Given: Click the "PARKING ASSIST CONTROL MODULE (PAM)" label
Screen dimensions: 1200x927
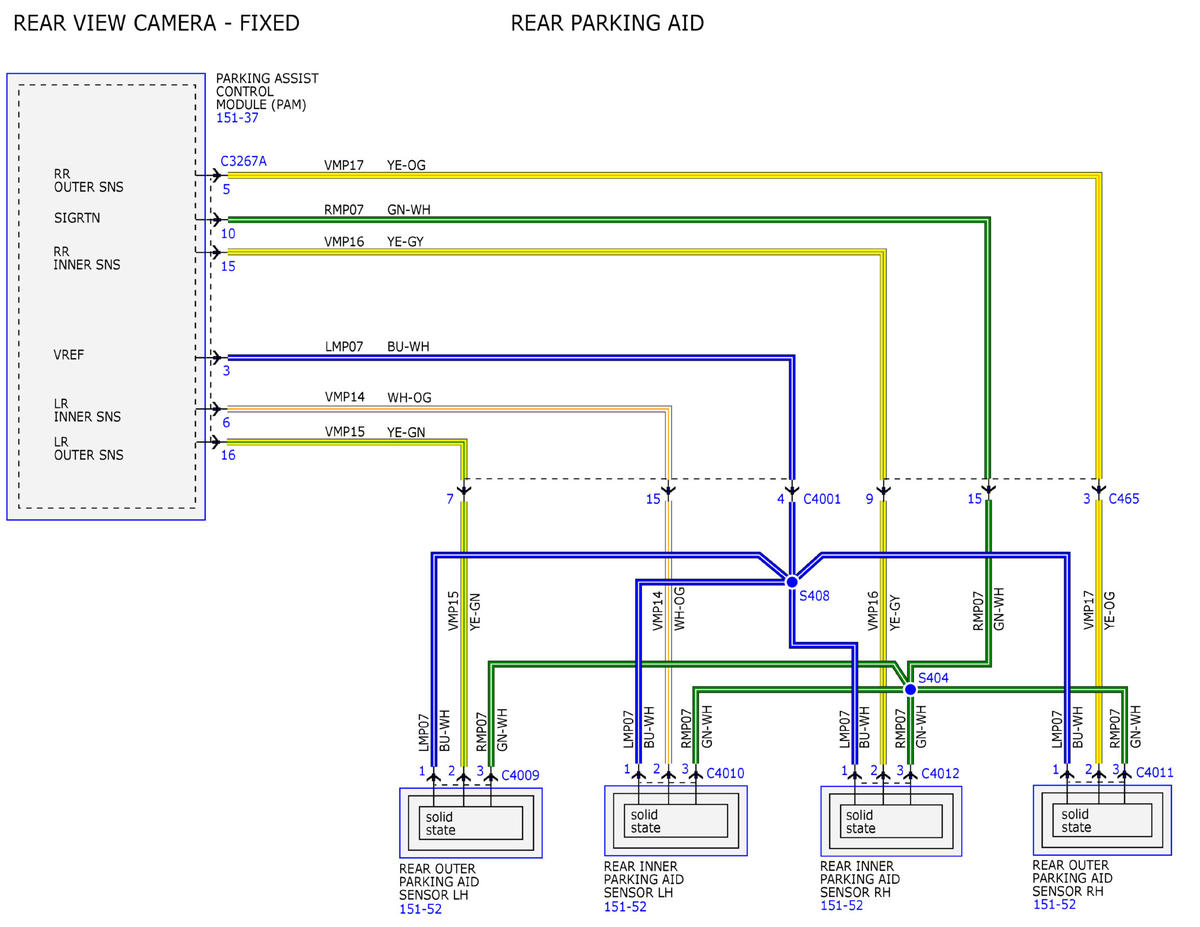Looking at the screenshot, I should [267, 91].
